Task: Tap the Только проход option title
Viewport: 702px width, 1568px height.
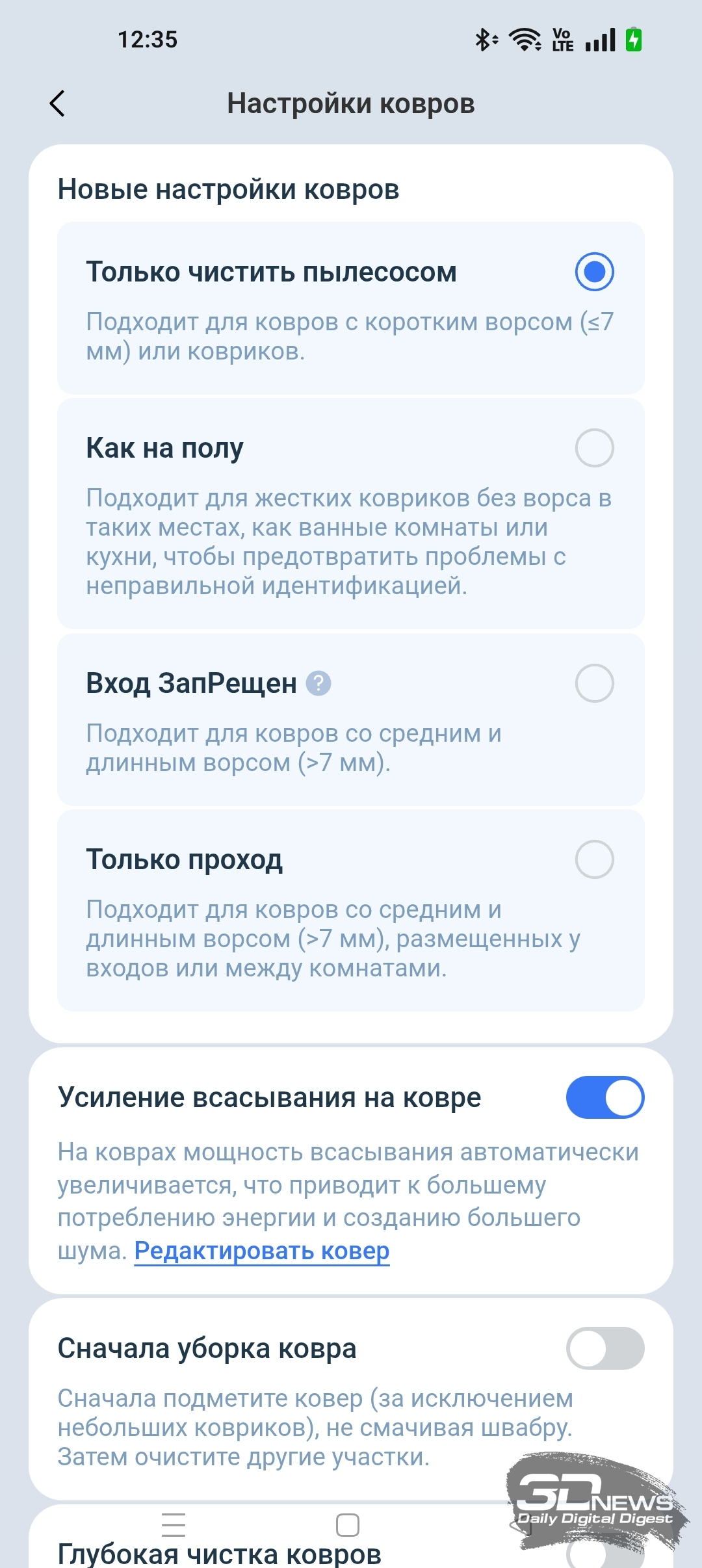Action: [x=185, y=859]
